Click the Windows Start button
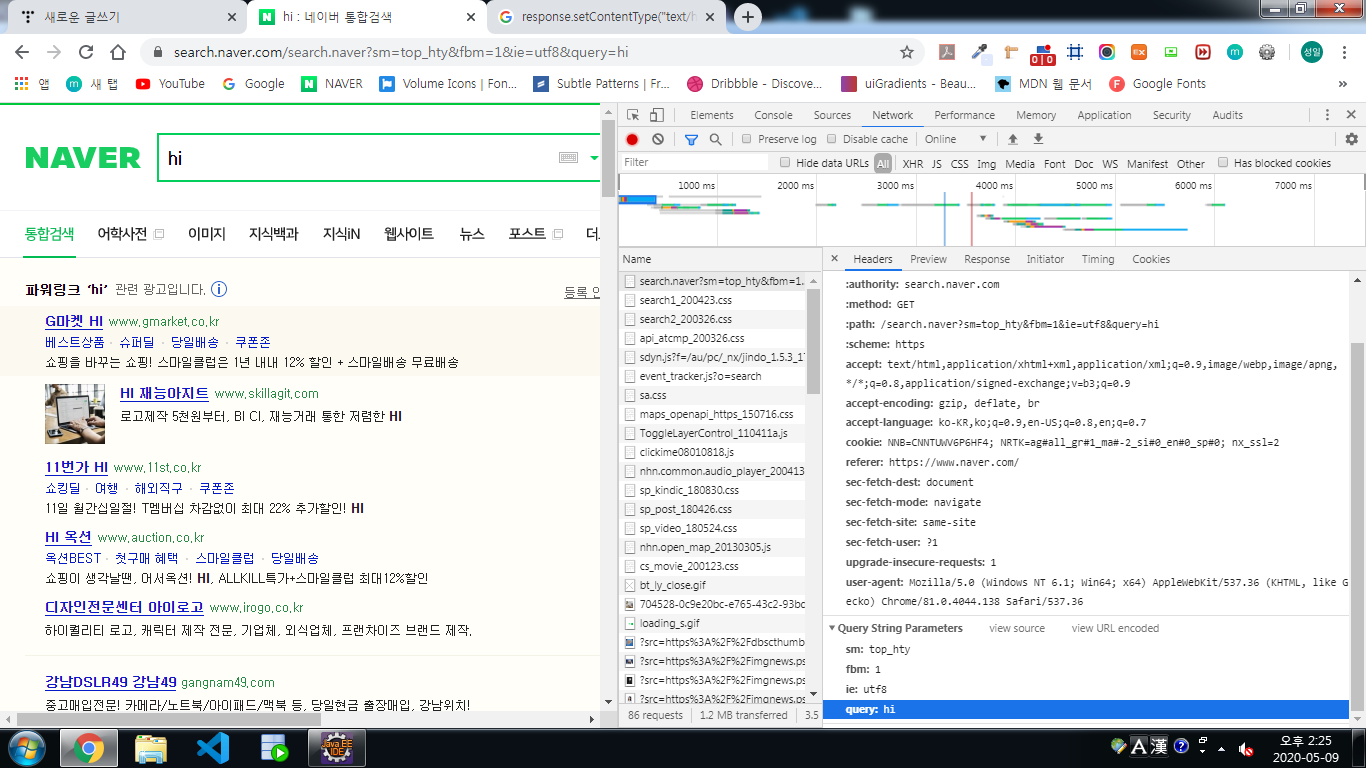The image size is (1366, 768). click(26, 747)
